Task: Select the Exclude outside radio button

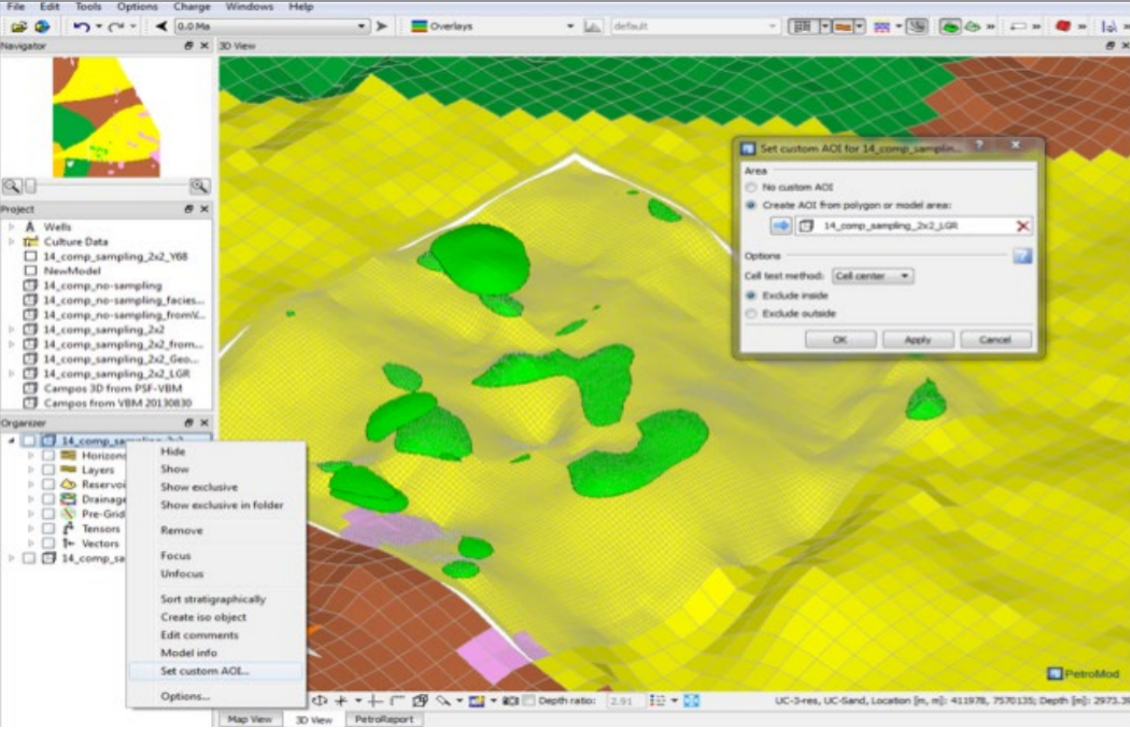Action: click(750, 313)
